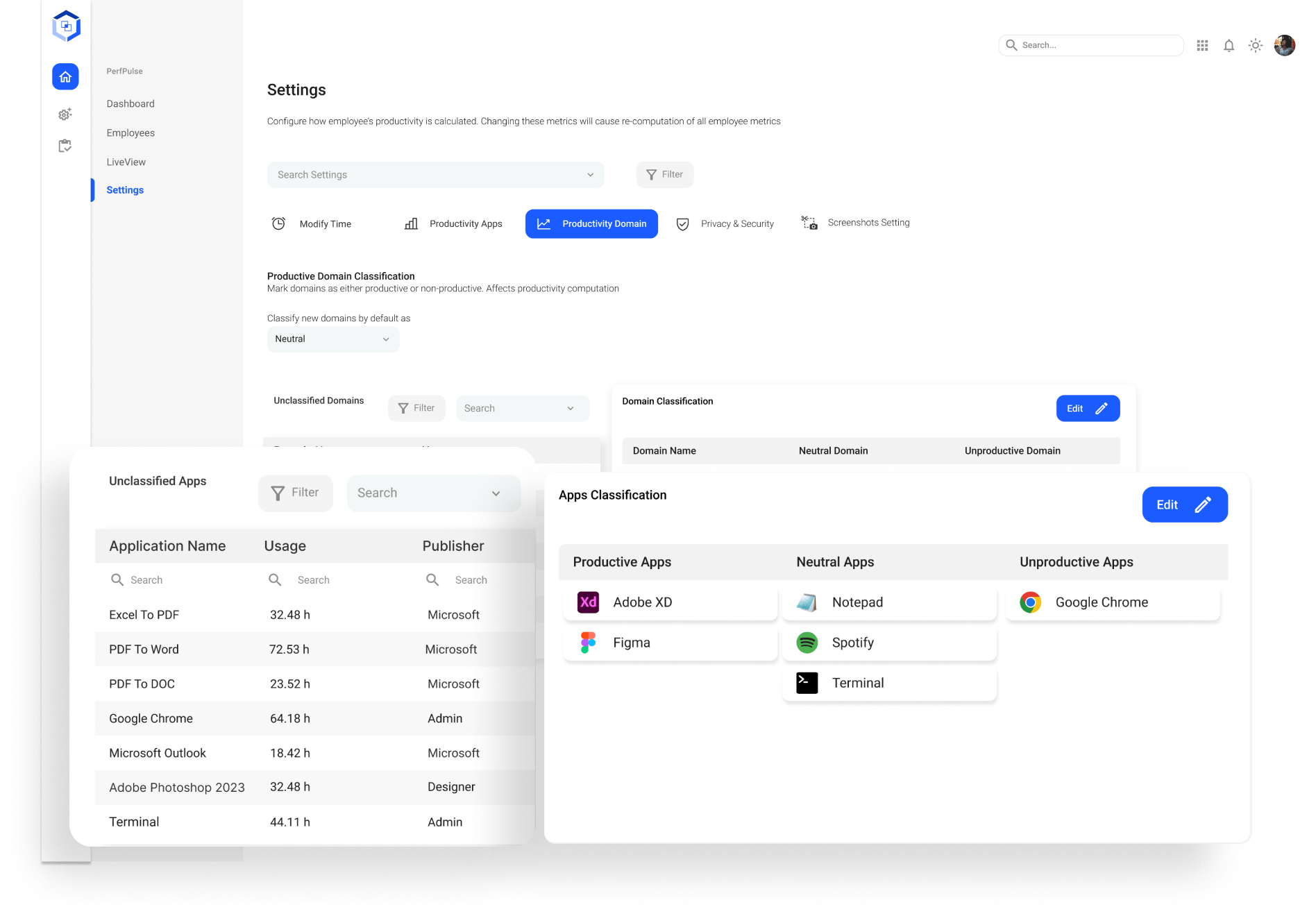Image resolution: width=1316 pixels, height=916 pixels.
Task: Click the Adobe XD app icon
Action: (588, 602)
